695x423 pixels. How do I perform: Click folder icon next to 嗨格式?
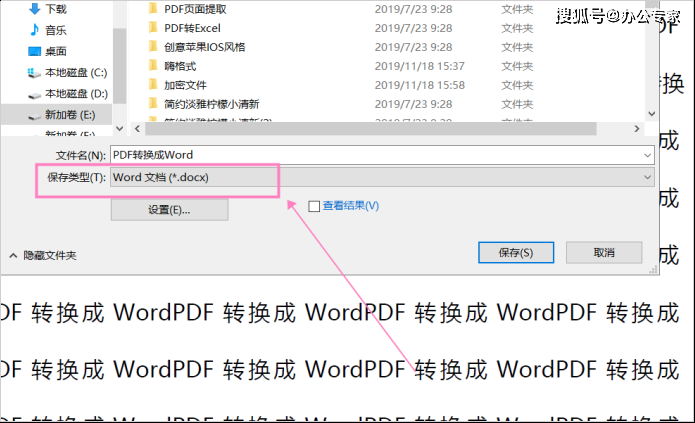click(153, 66)
